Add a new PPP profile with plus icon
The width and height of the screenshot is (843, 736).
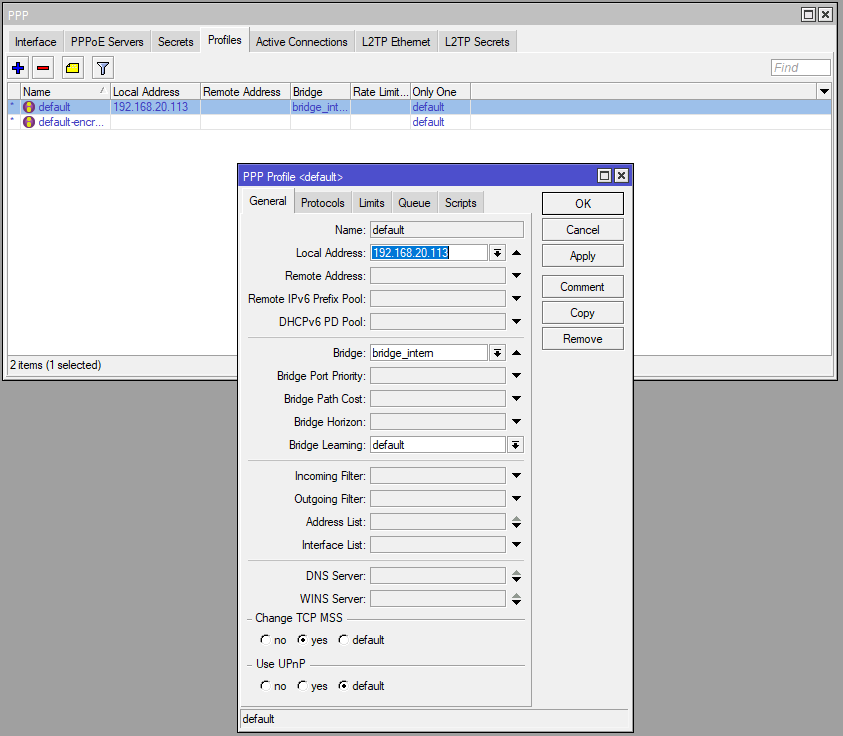pos(18,68)
